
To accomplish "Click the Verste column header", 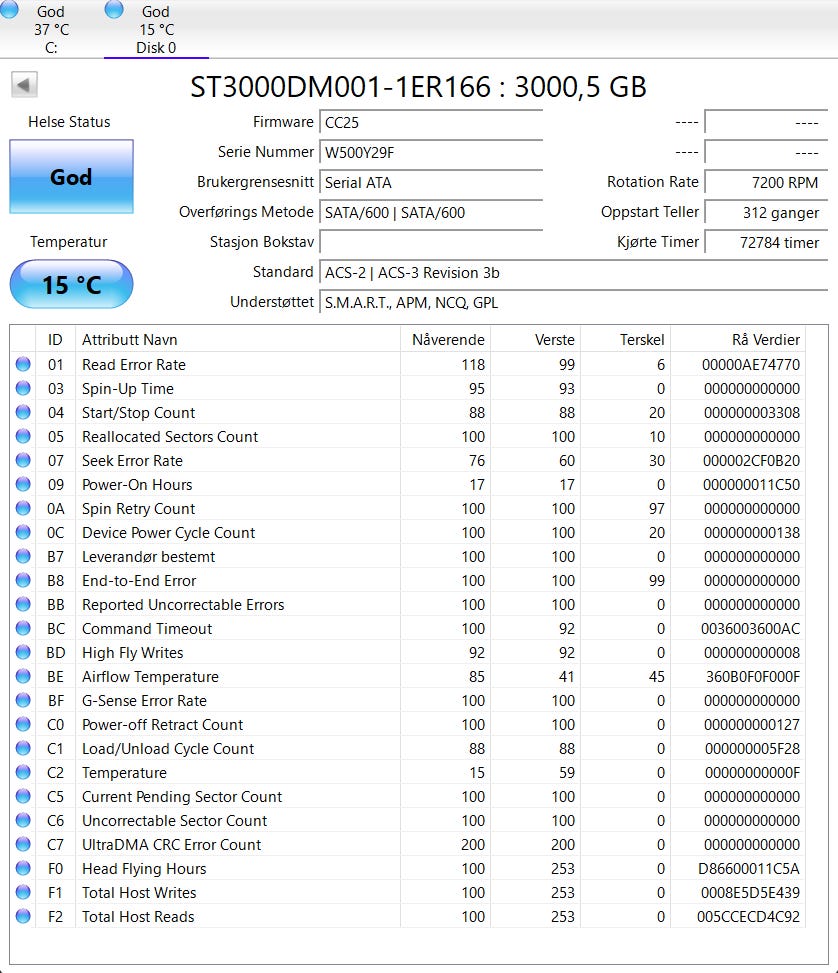I will (x=535, y=339).
